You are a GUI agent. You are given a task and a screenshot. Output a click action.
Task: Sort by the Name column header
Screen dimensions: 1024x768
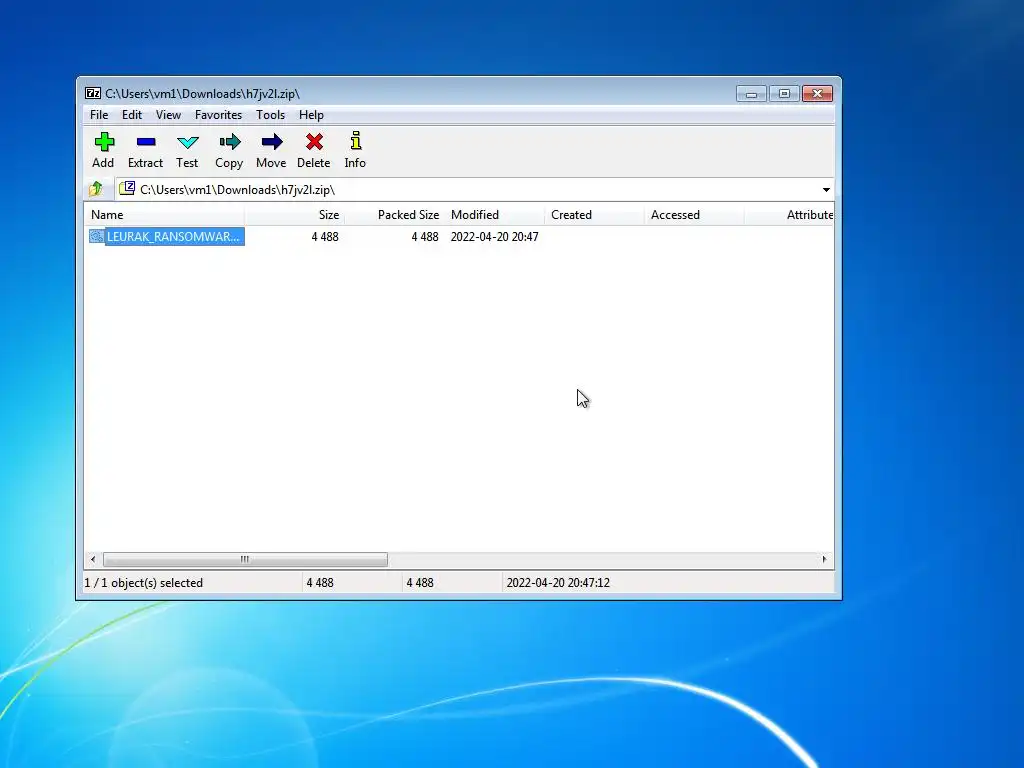pyautogui.click(x=165, y=215)
